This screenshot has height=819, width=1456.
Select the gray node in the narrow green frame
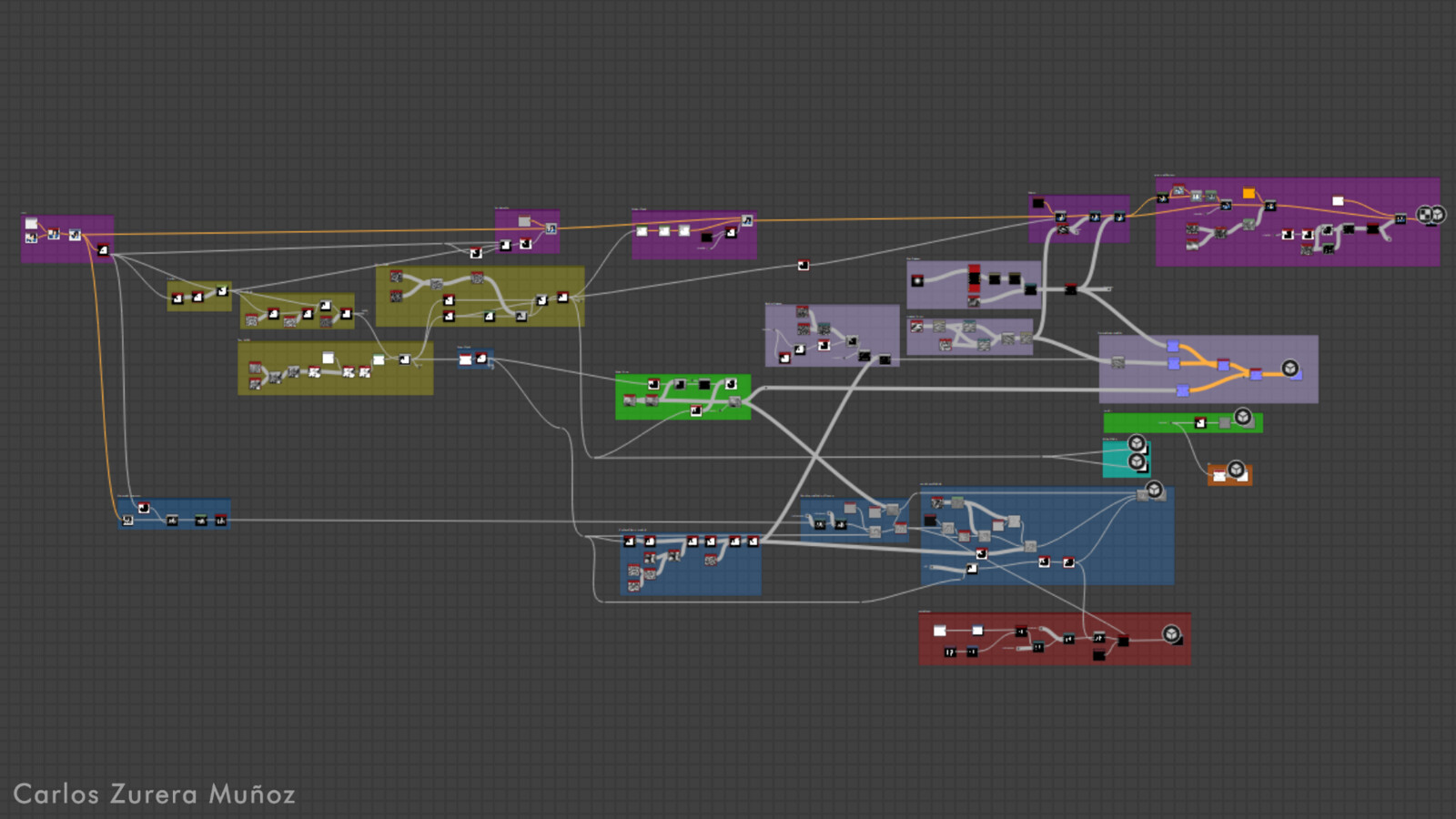coord(1224,422)
